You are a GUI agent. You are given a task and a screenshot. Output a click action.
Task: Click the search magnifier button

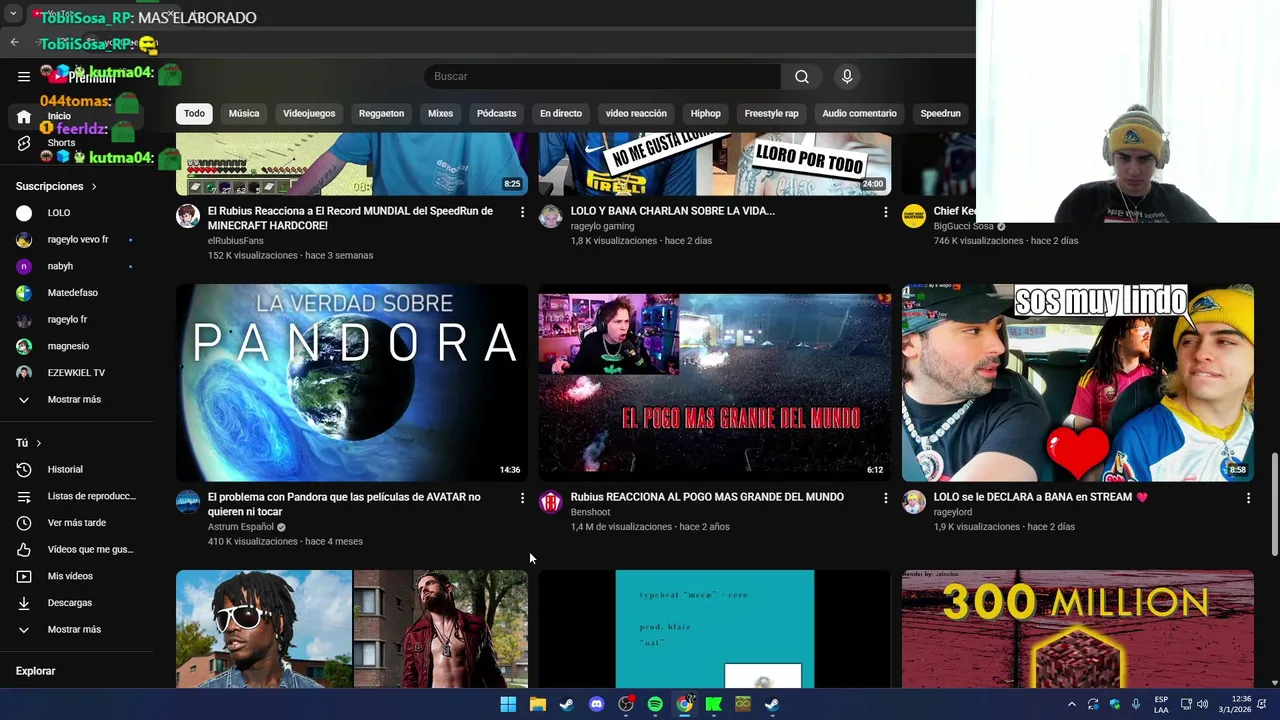click(802, 77)
